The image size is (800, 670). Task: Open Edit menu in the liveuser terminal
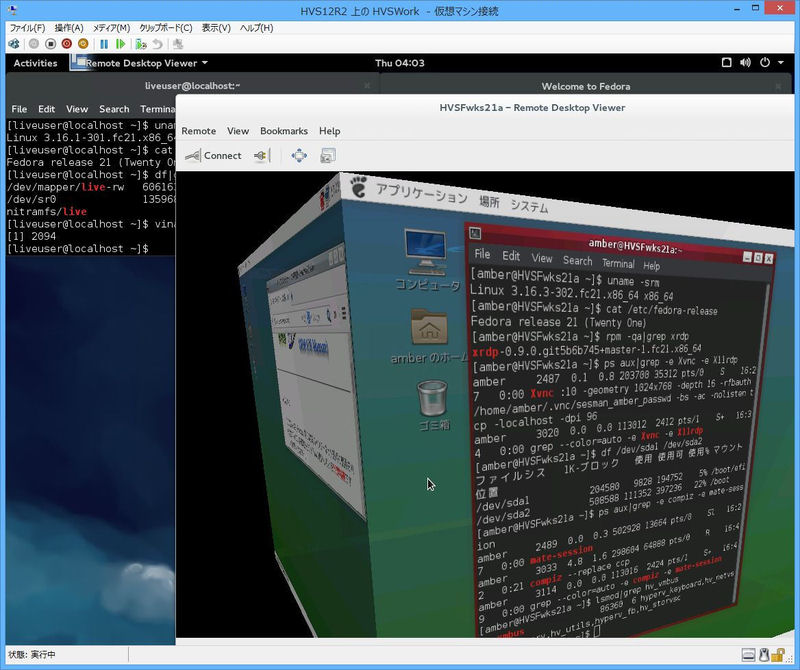click(x=46, y=109)
